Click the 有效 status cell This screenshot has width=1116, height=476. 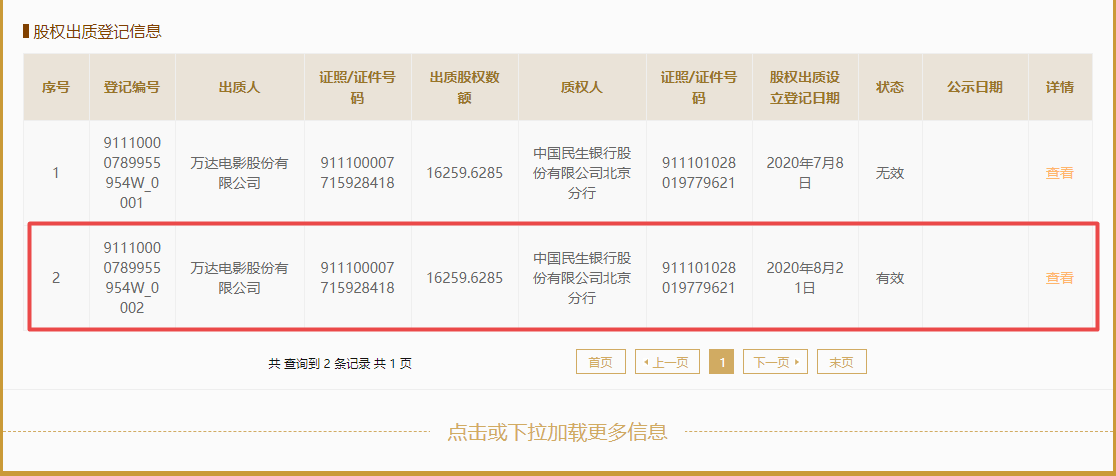click(890, 278)
